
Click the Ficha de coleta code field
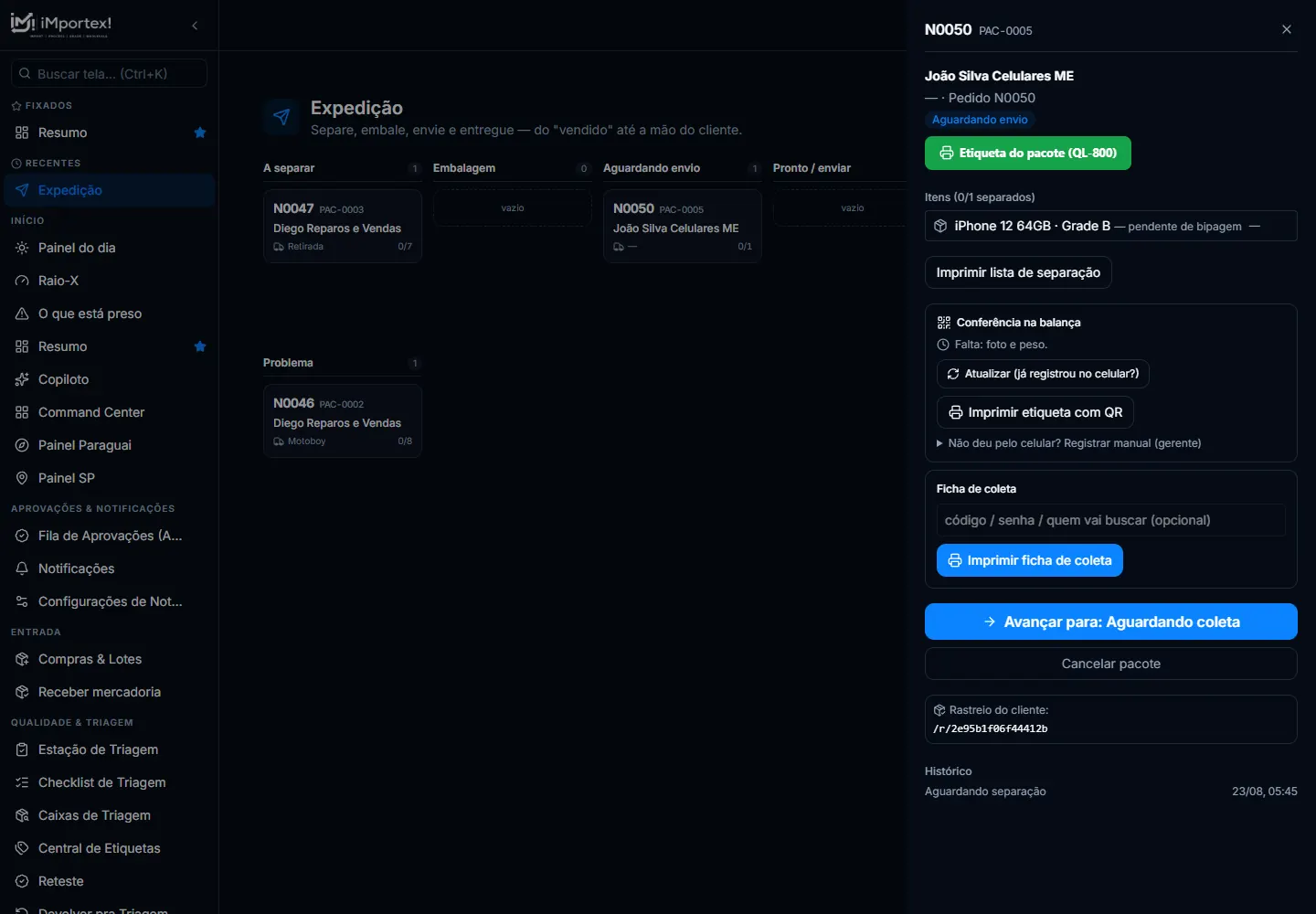coord(1111,520)
